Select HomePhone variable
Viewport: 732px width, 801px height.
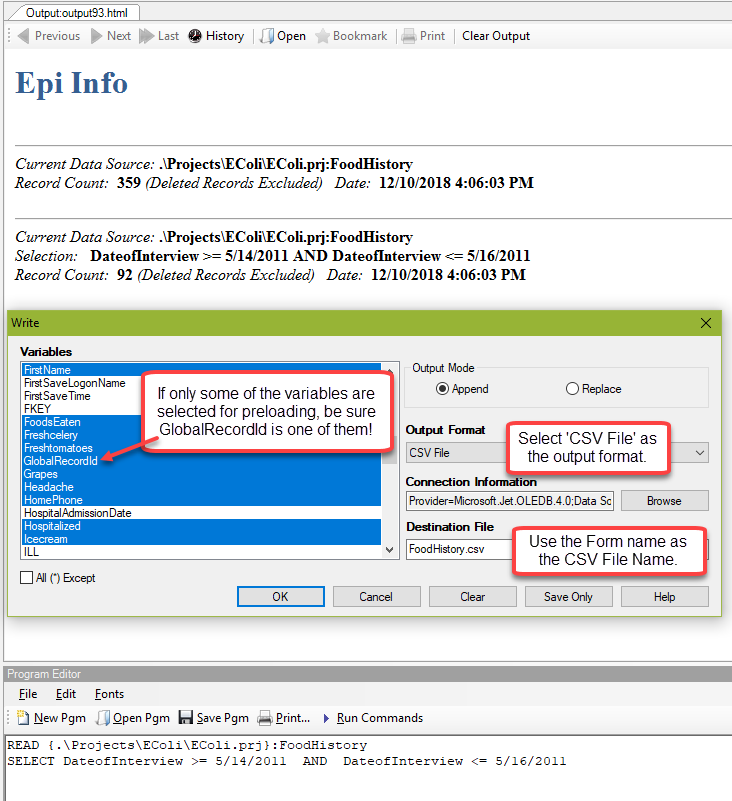pos(202,500)
